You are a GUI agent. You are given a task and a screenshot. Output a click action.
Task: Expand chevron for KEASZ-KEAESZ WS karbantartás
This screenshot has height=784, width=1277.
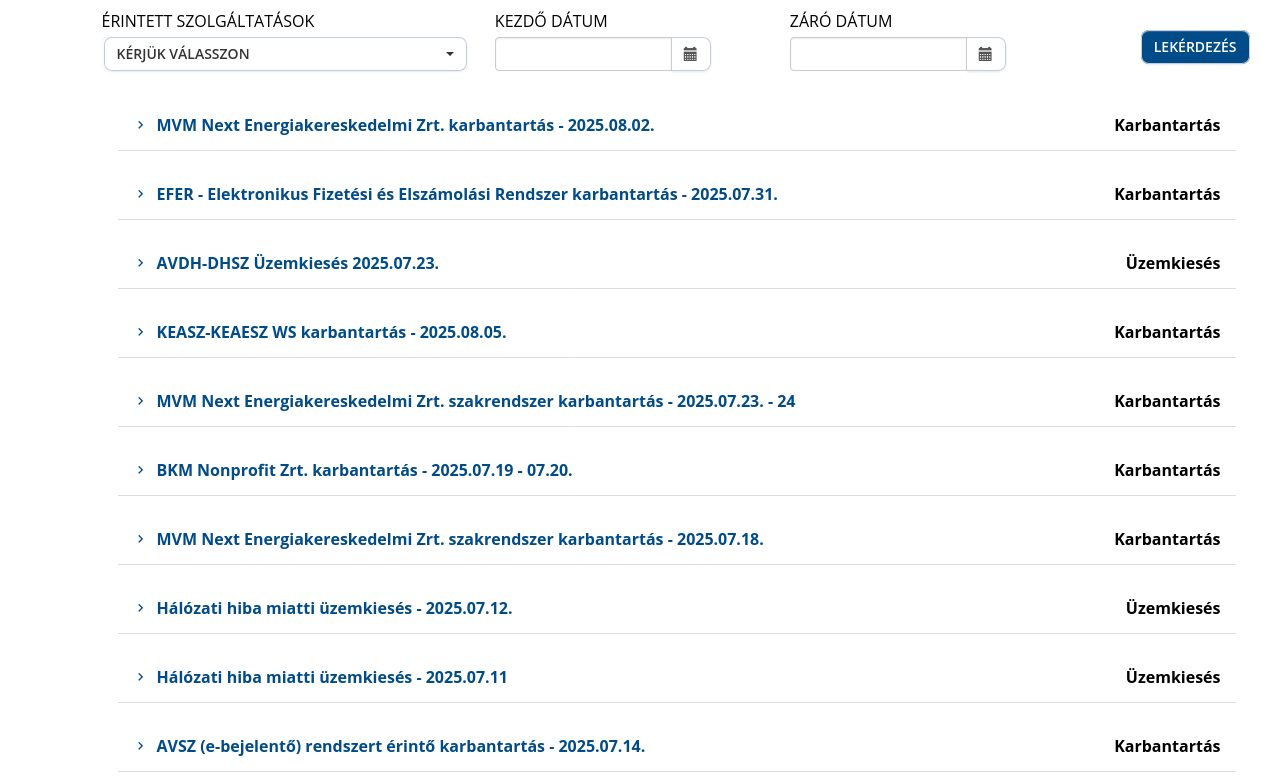pos(141,332)
